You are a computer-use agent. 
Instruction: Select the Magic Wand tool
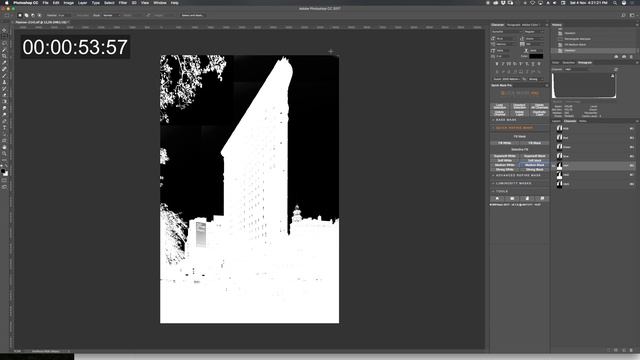(4, 49)
